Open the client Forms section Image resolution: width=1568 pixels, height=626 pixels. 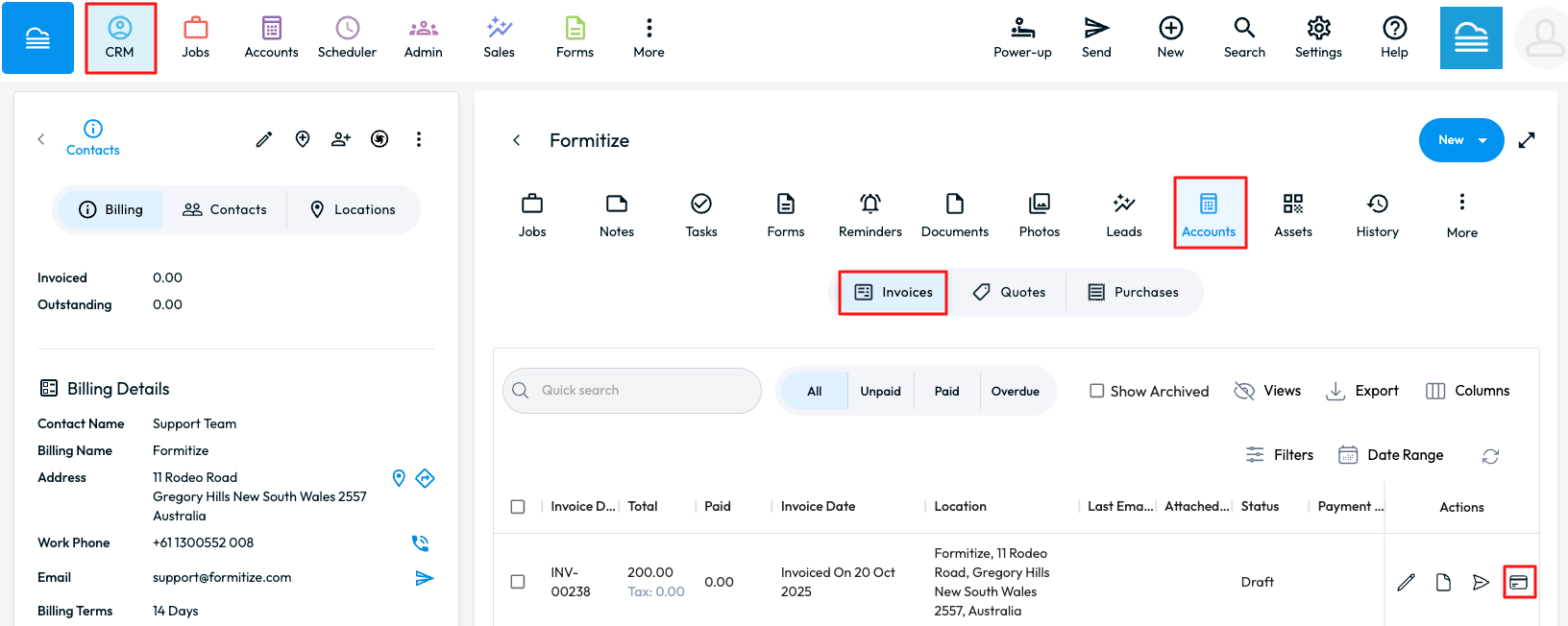786,214
